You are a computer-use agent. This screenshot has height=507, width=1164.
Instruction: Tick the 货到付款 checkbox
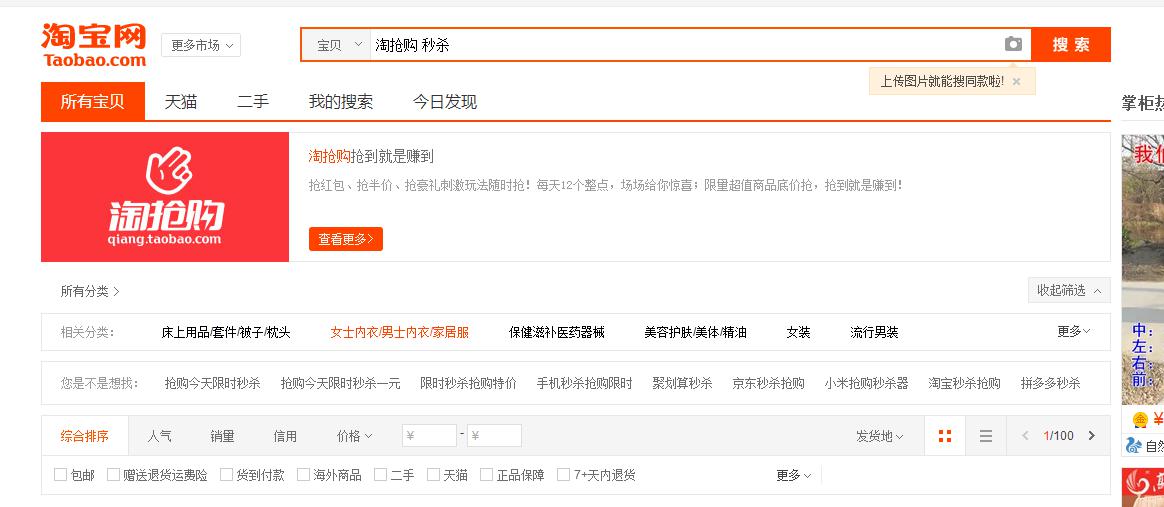point(226,475)
